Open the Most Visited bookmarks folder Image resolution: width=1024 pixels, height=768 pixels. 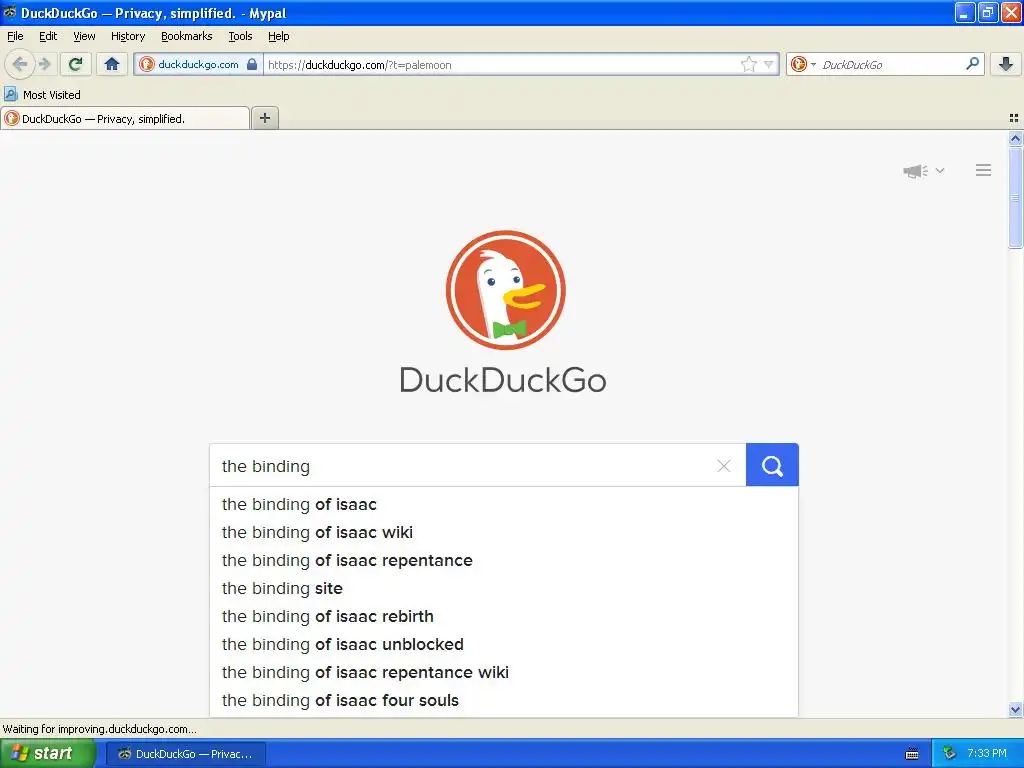pos(42,95)
